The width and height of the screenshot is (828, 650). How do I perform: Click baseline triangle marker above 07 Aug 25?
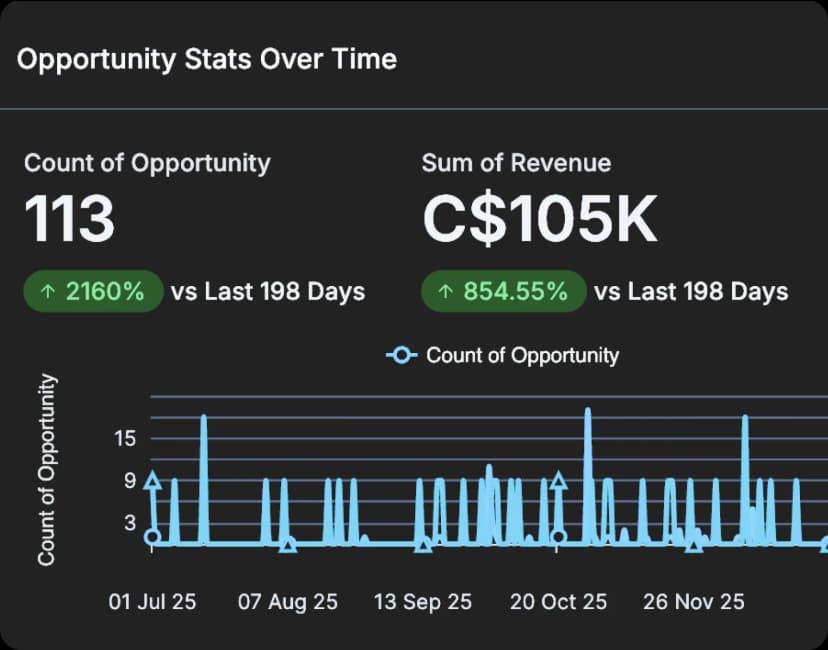click(288, 545)
